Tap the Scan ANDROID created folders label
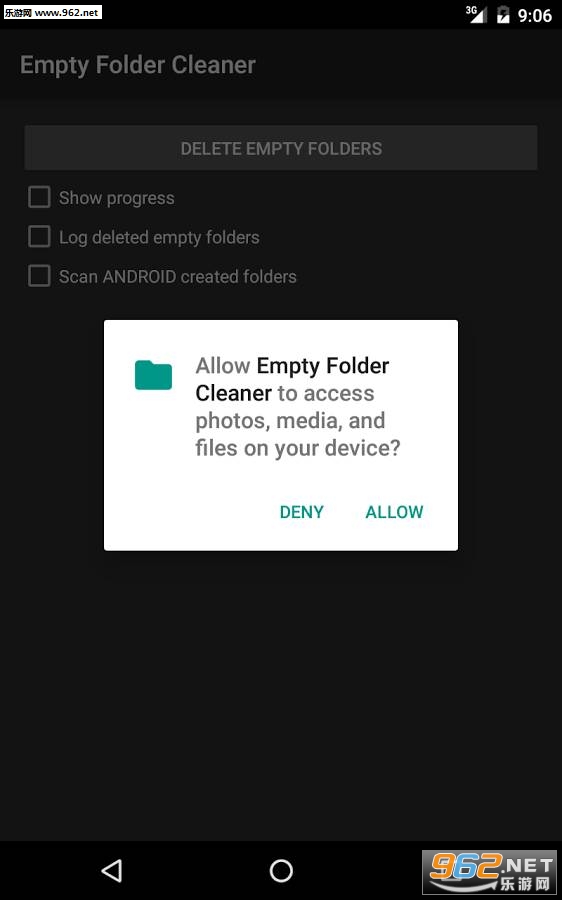Screen dimensions: 562x900 coord(178,277)
